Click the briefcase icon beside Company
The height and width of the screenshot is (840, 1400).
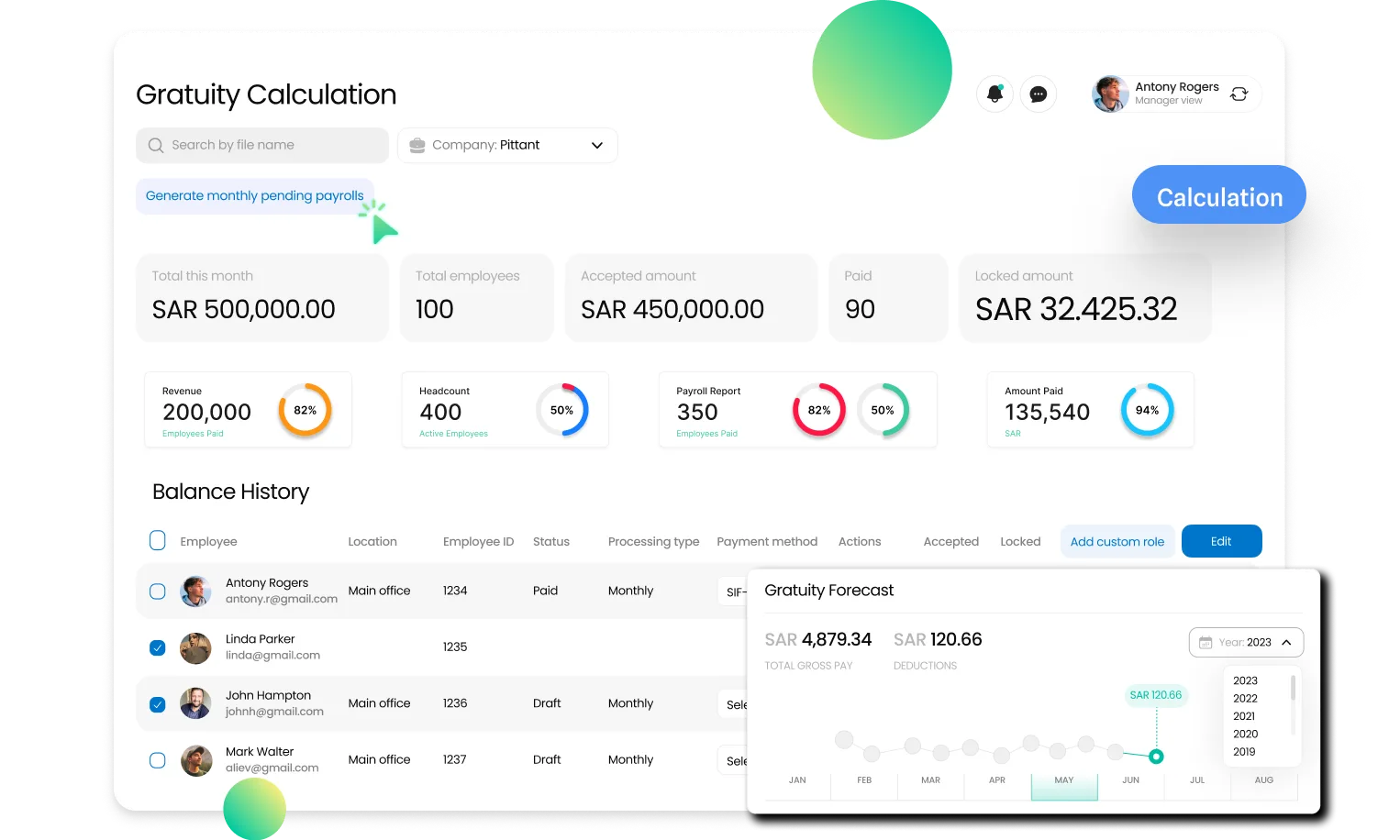click(417, 145)
